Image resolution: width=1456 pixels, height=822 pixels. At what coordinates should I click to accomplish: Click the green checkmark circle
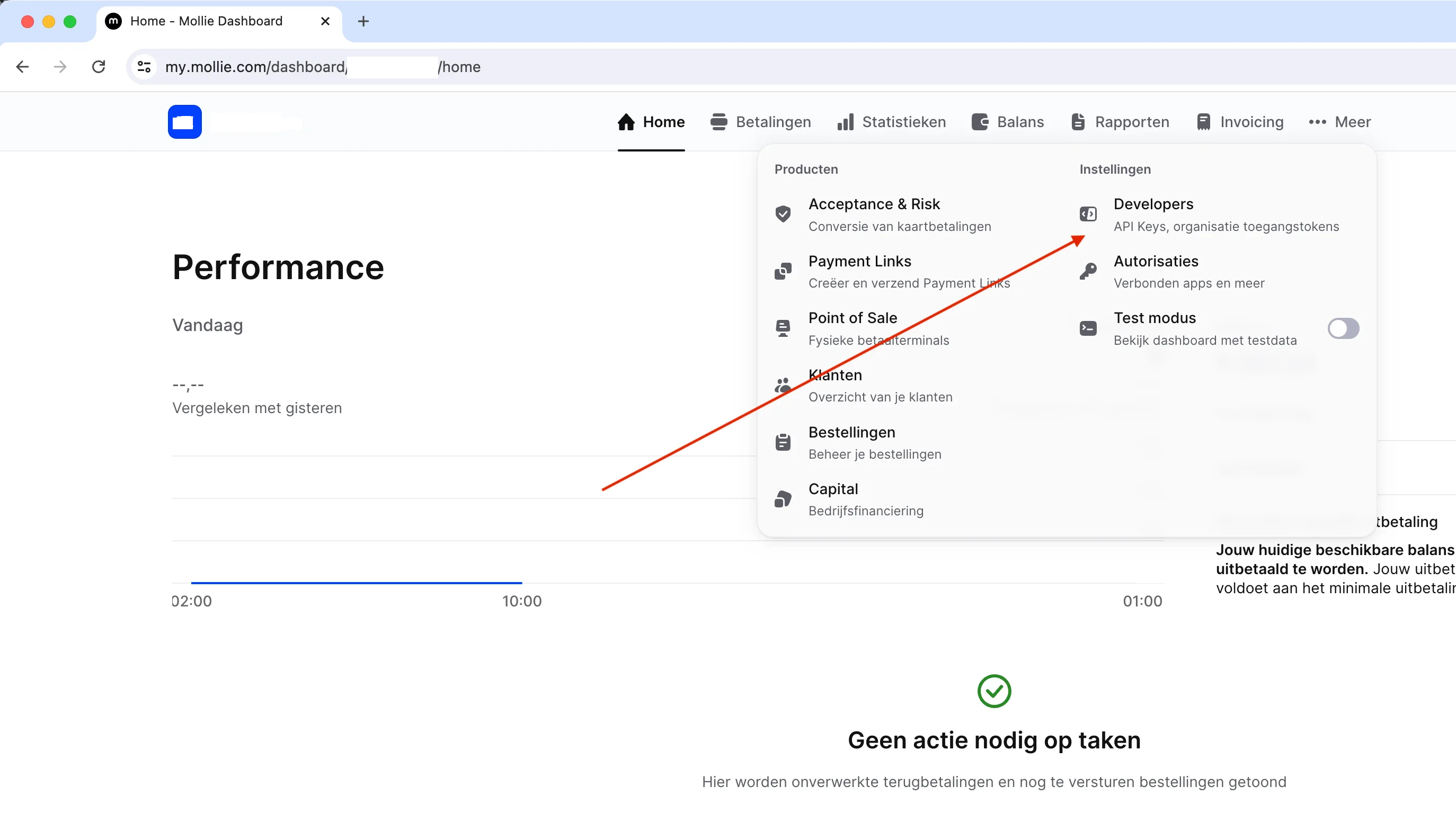(994, 691)
